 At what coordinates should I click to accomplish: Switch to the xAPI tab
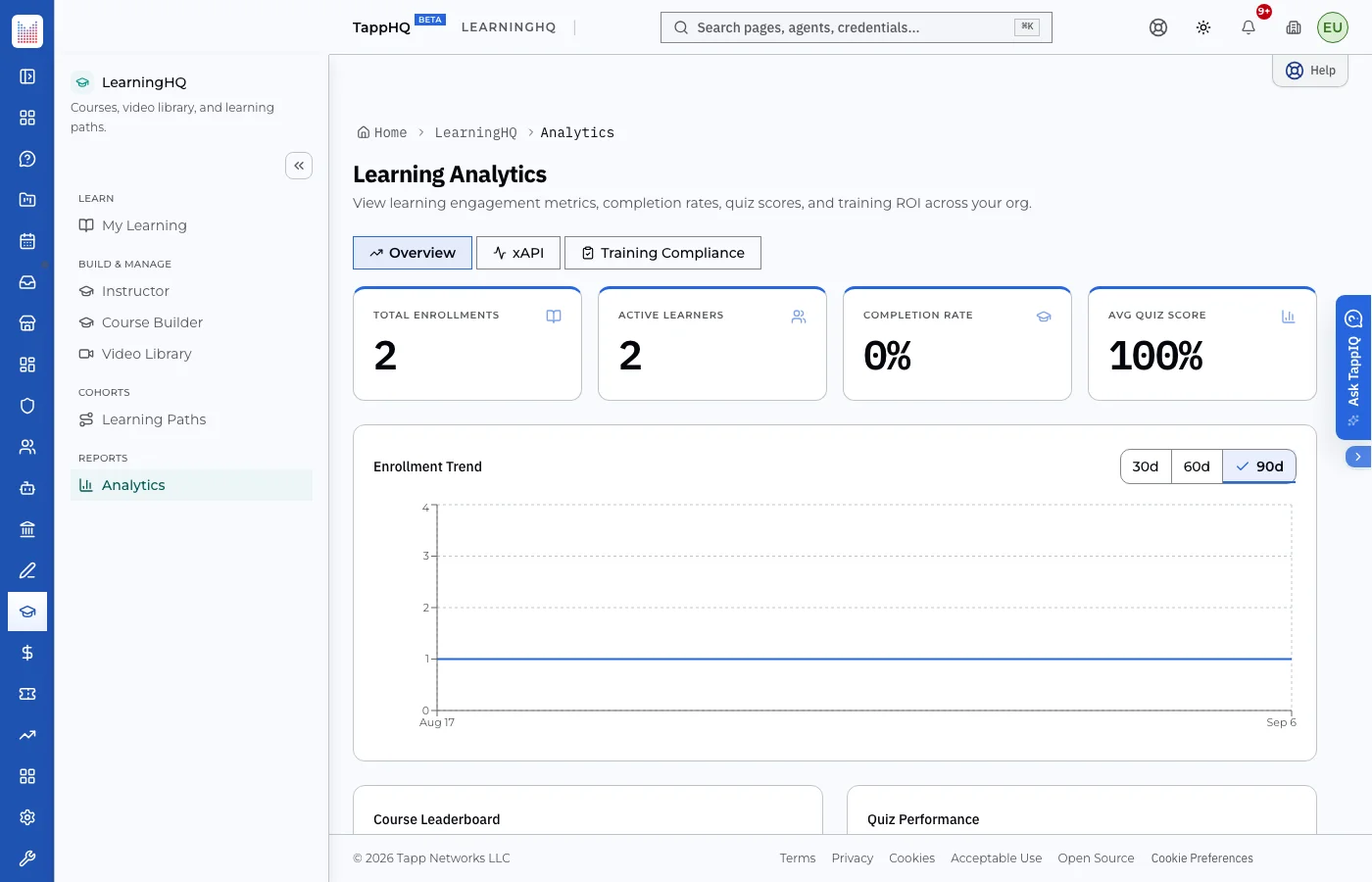pyautogui.click(x=518, y=253)
